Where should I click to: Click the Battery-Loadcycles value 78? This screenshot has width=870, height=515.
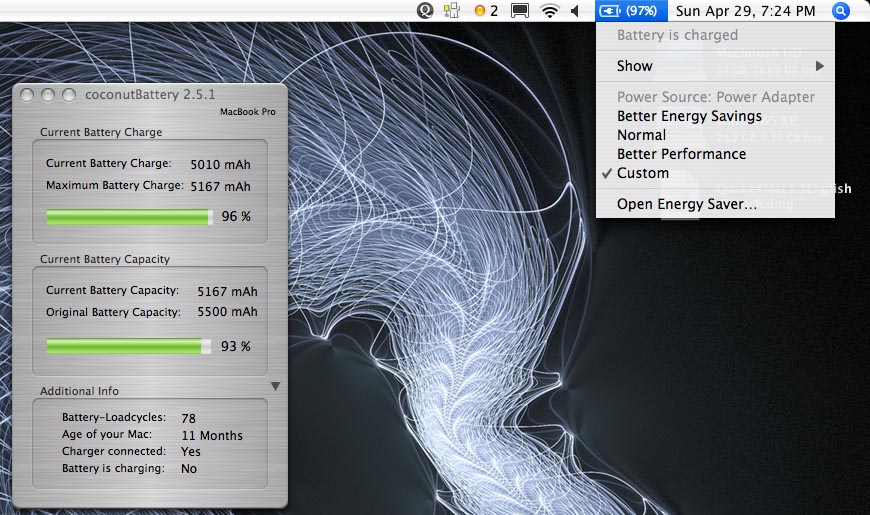coord(189,418)
